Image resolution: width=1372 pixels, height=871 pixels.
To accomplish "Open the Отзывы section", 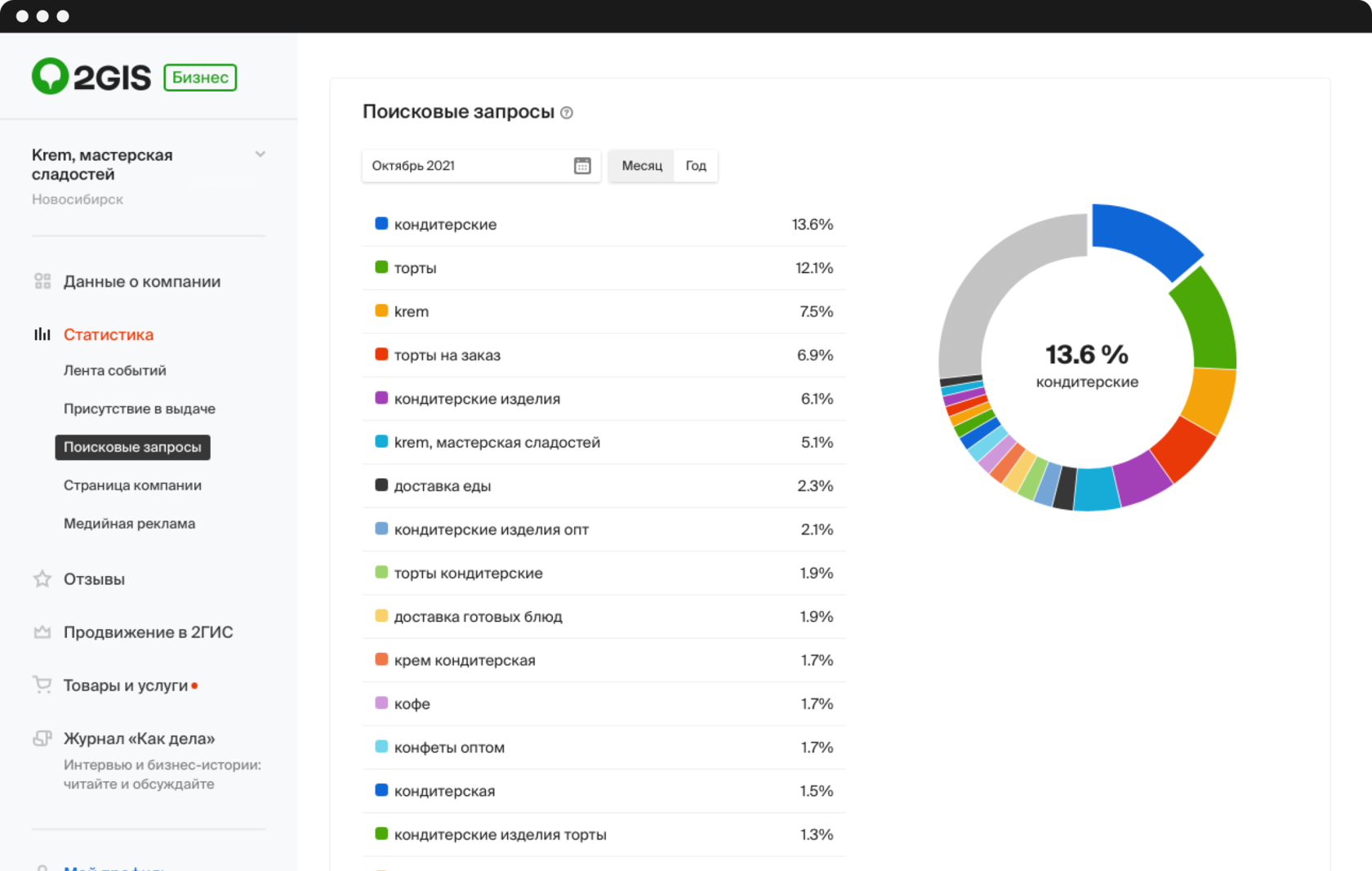I will (x=94, y=579).
